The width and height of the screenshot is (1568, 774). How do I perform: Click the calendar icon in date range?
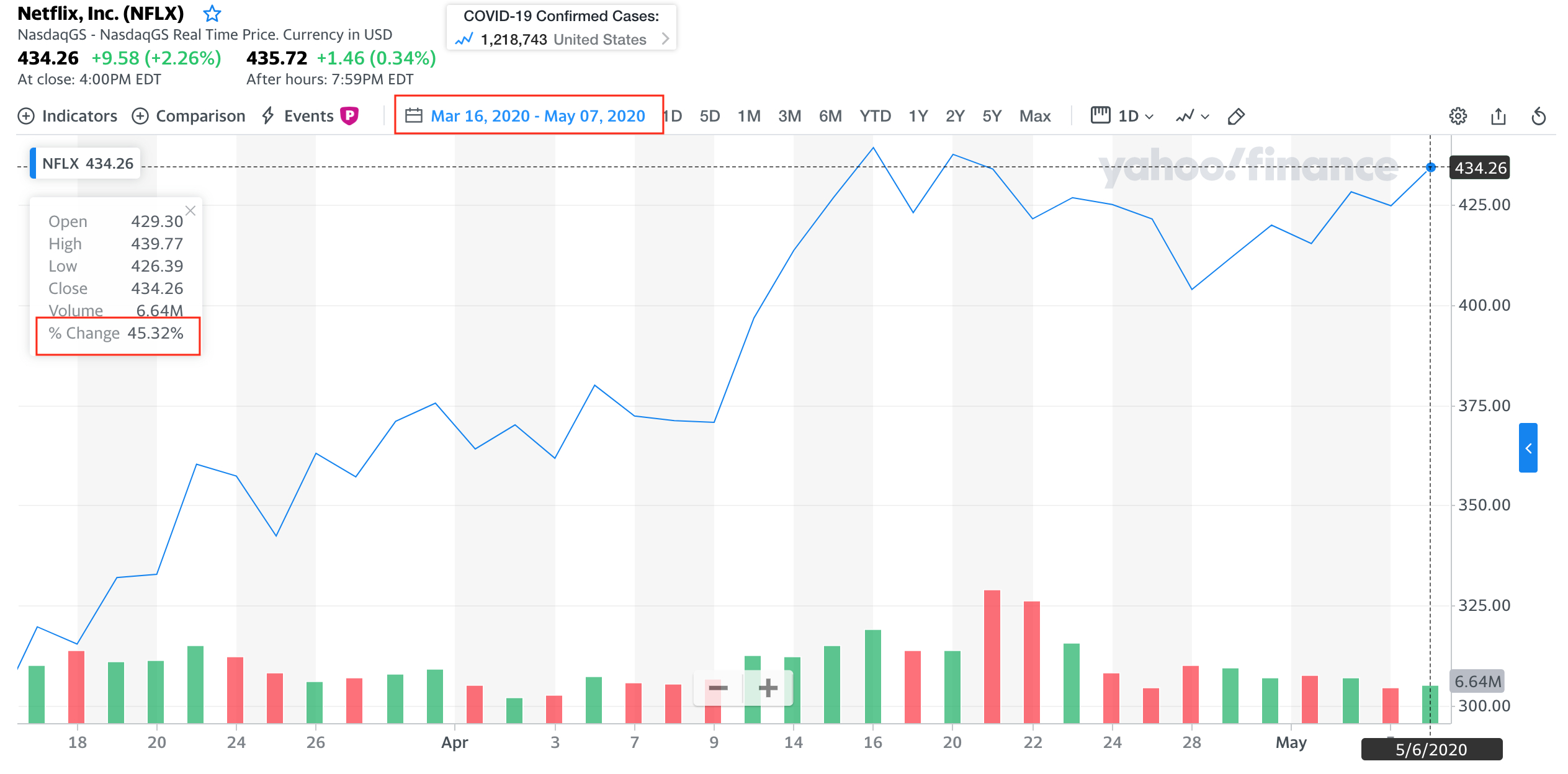point(414,116)
